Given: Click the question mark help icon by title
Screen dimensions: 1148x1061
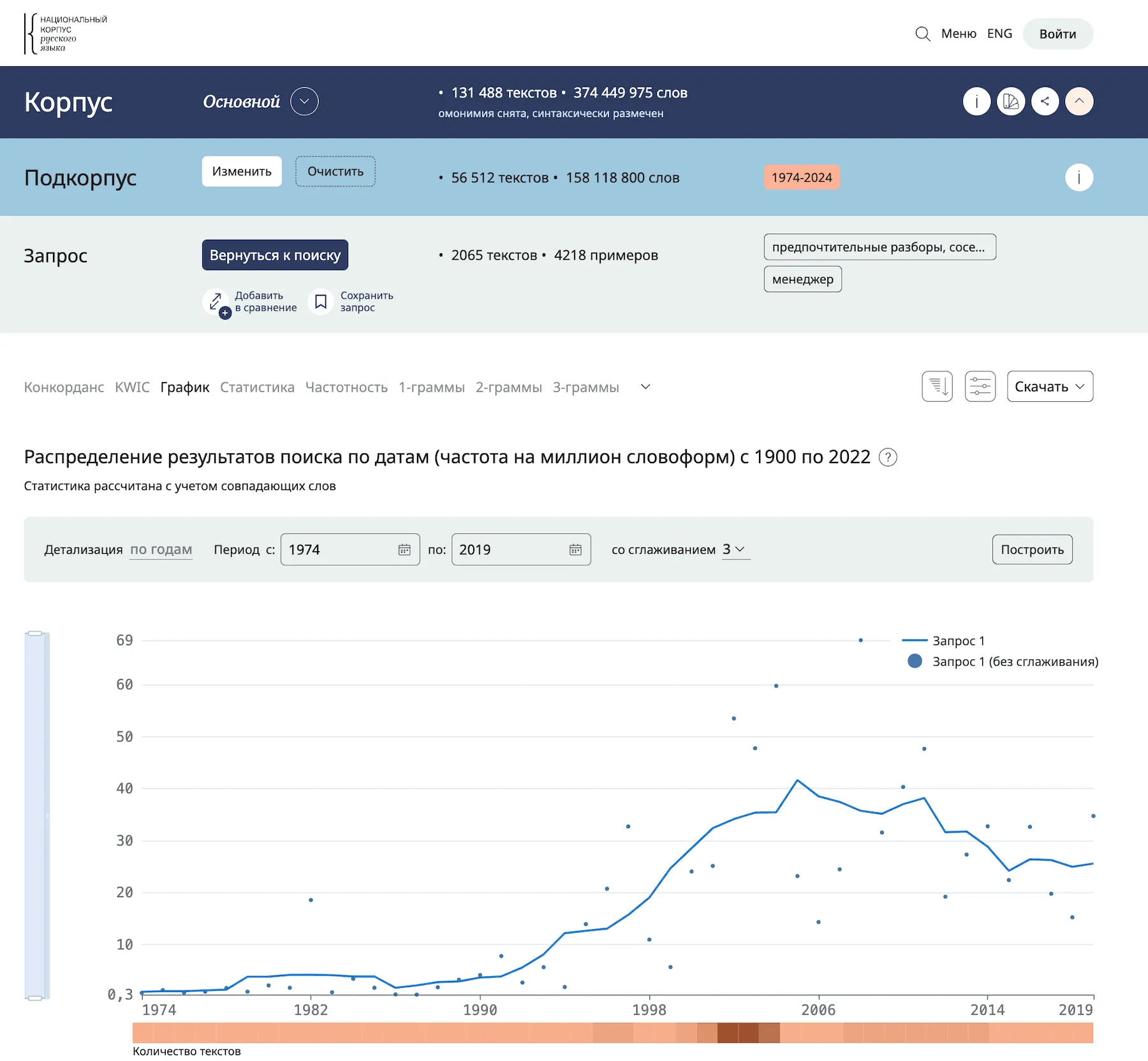Looking at the screenshot, I should tap(888, 457).
